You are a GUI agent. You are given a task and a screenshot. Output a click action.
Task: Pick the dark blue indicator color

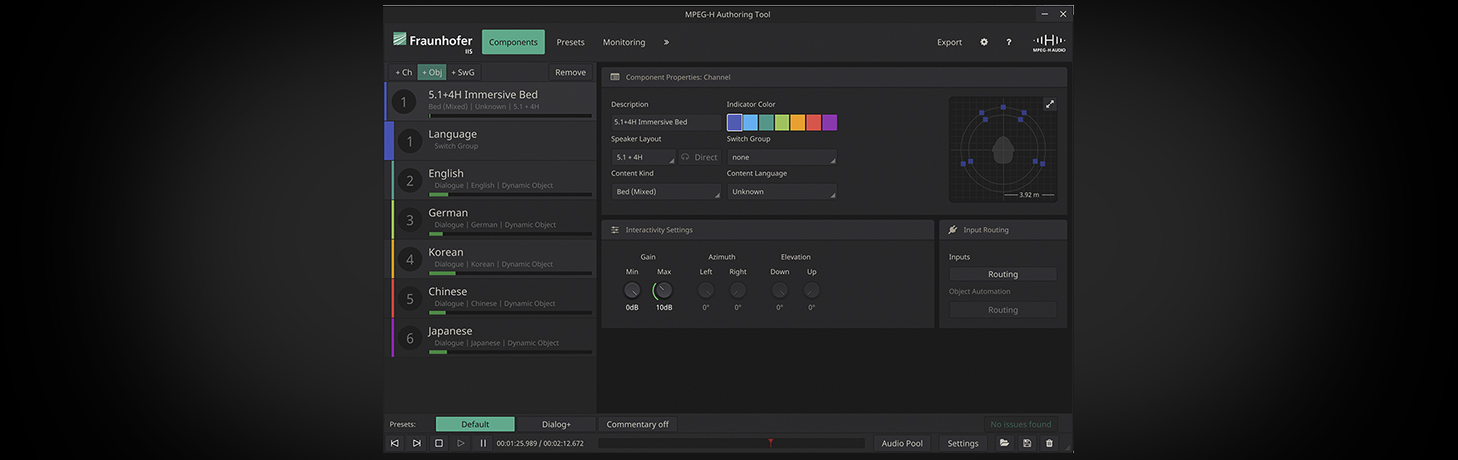coord(735,122)
